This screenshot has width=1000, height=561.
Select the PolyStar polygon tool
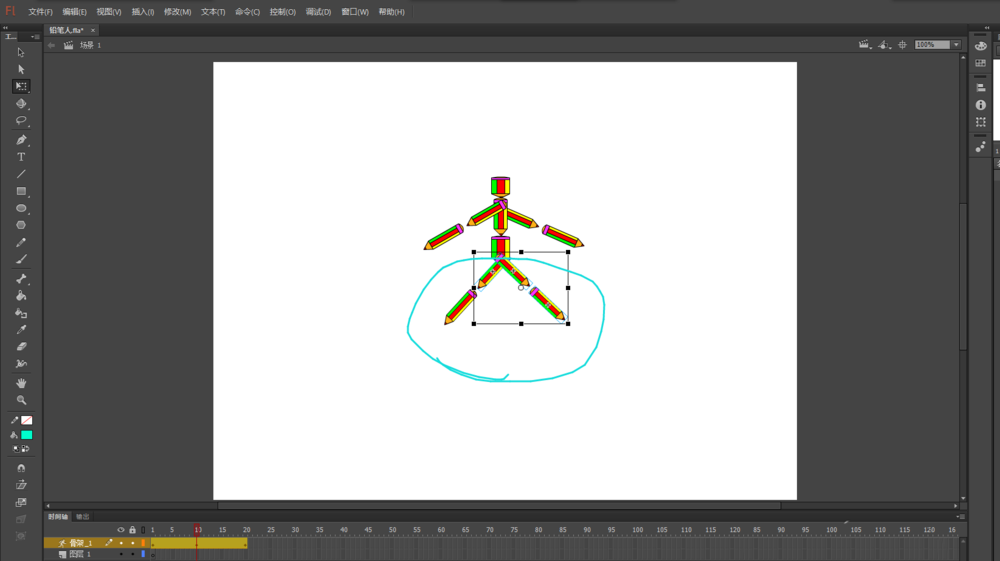click(x=21, y=225)
